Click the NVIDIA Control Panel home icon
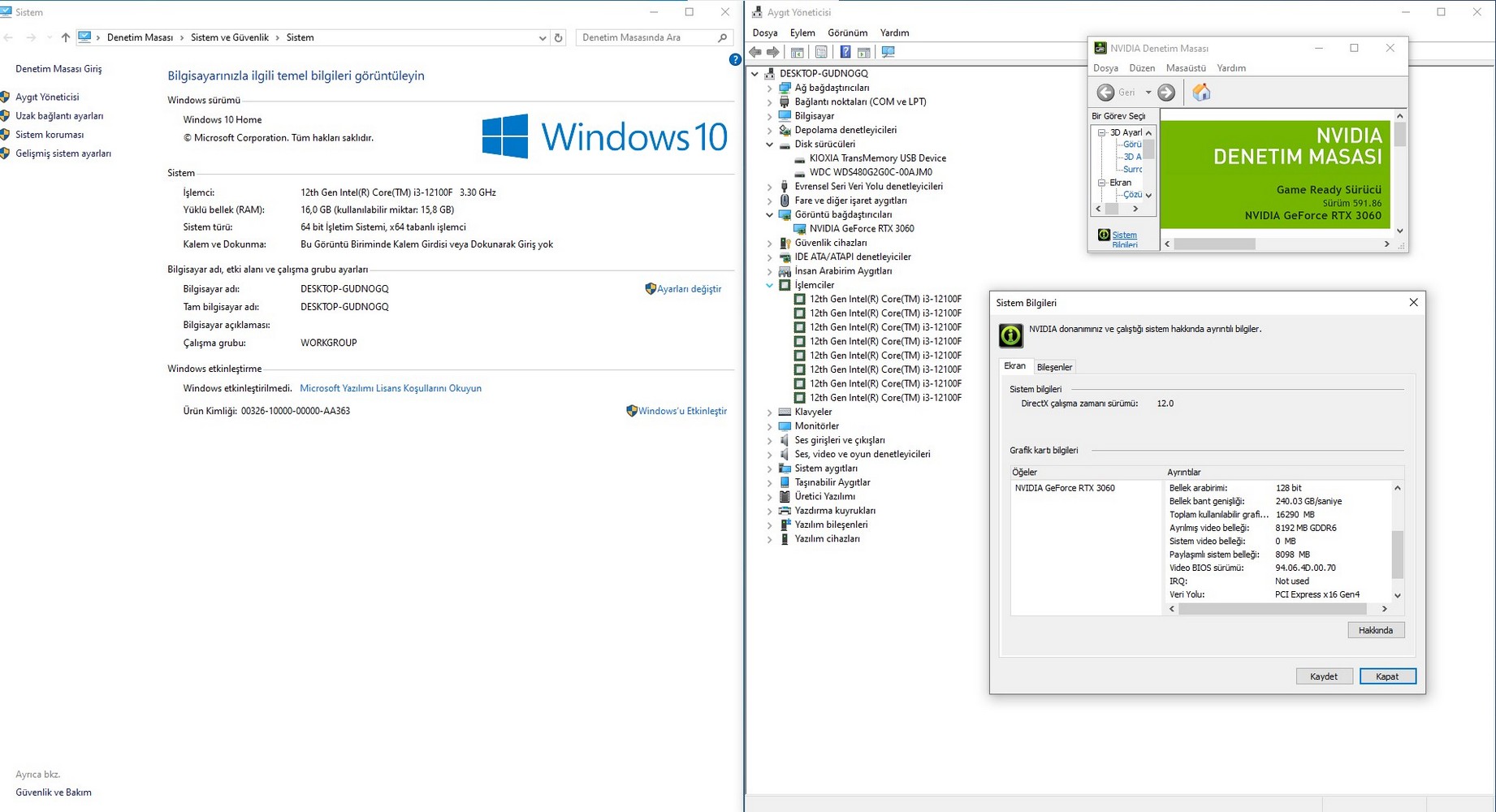This screenshot has height=812, width=1496. click(x=1201, y=93)
